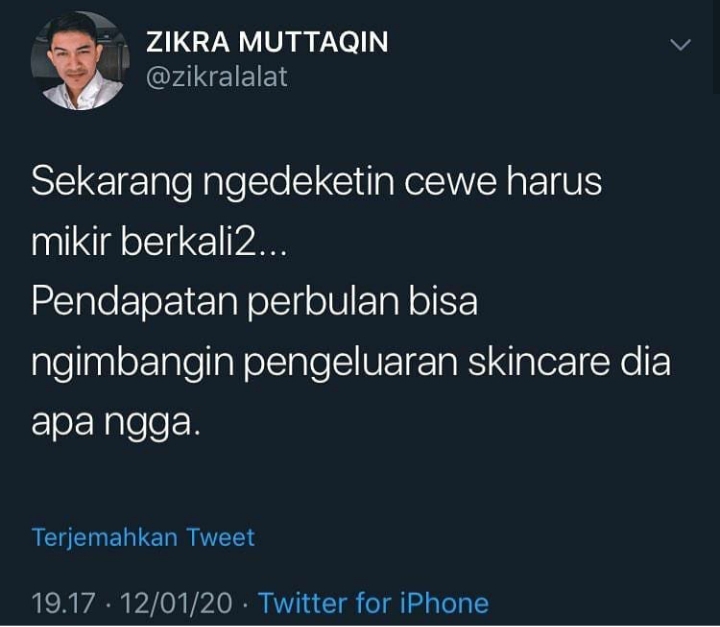Tap the word 'skincare' in the tweet
720x627 pixels.
point(539,361)
